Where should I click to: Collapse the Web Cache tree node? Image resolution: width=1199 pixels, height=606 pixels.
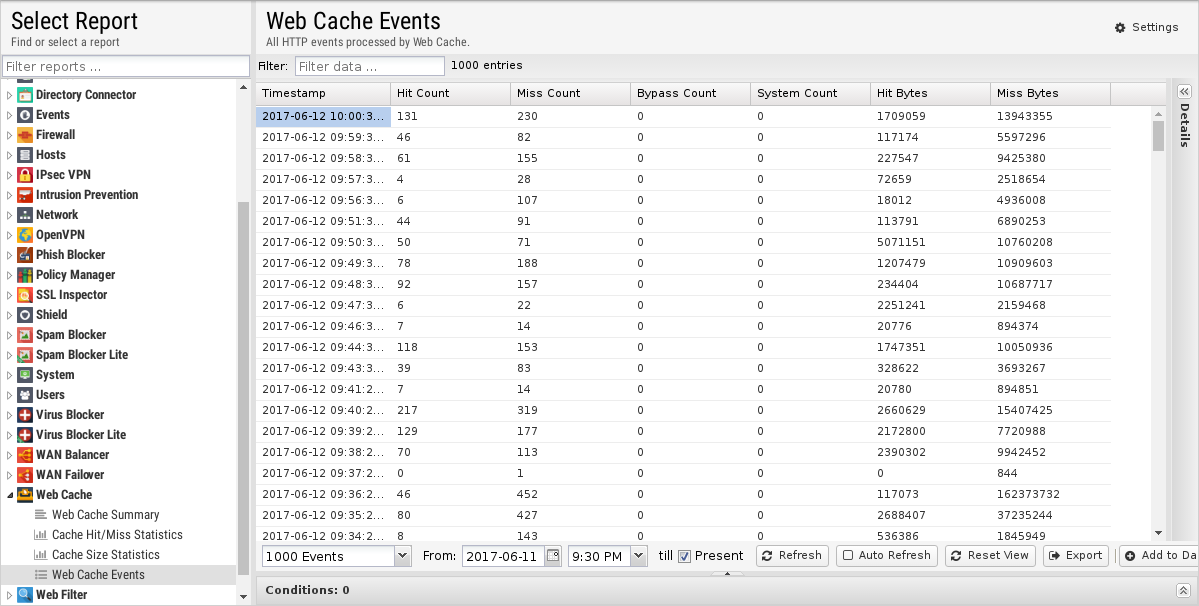click(9, 495)
